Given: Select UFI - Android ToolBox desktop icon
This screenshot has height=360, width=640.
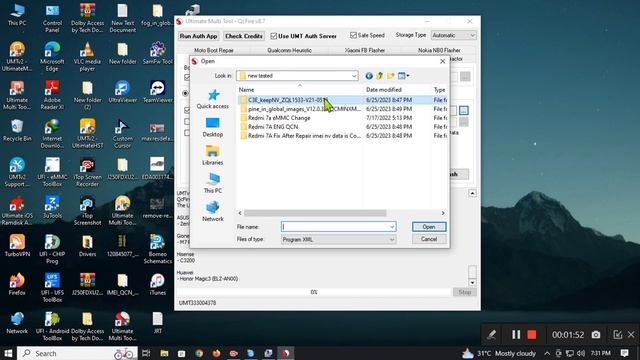Looking at the screenshot, I should (x=52, y=326).
